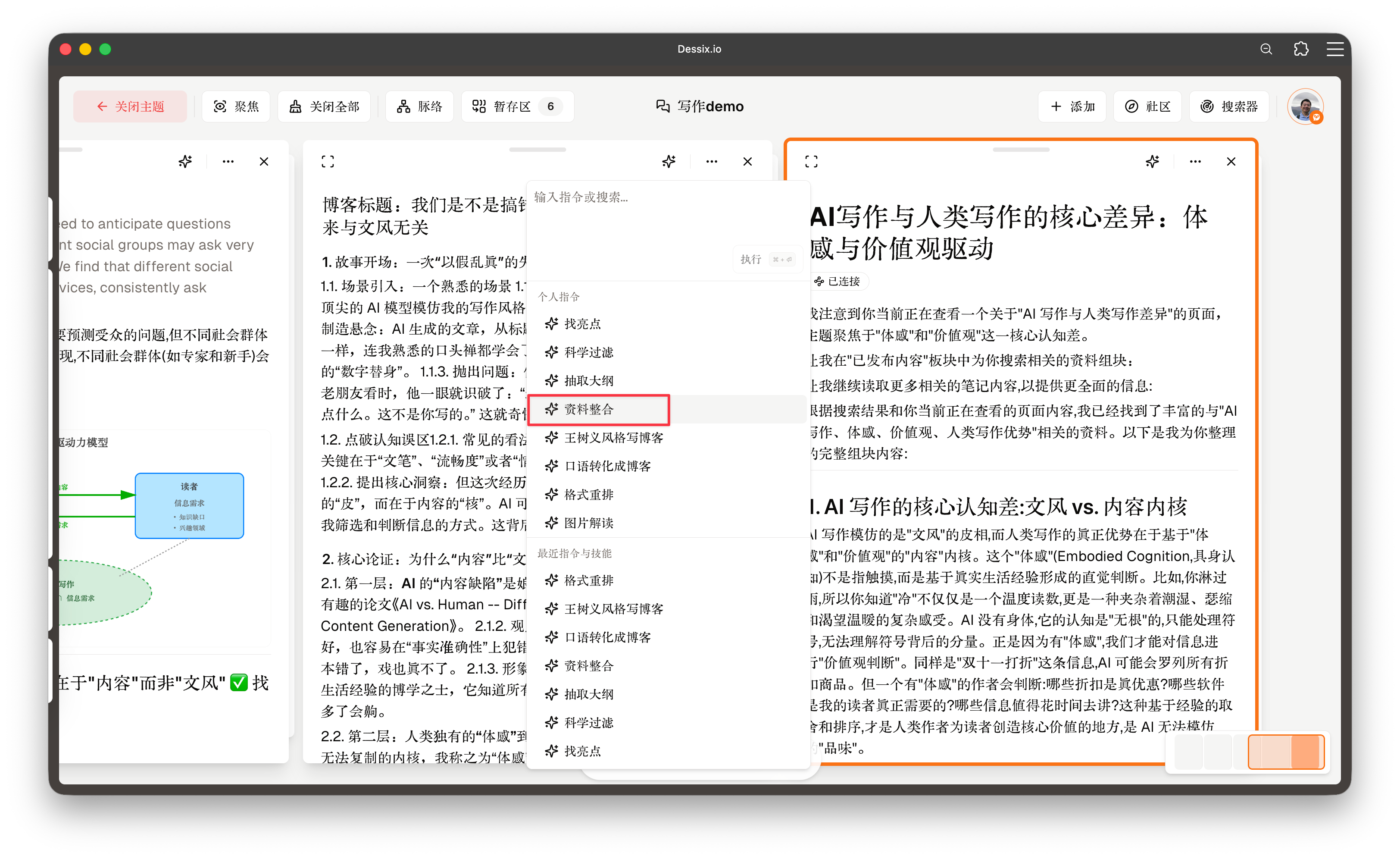Select the 找亮点 personal command
This screenshot has width=1400, height=859.
click(581, 323)
